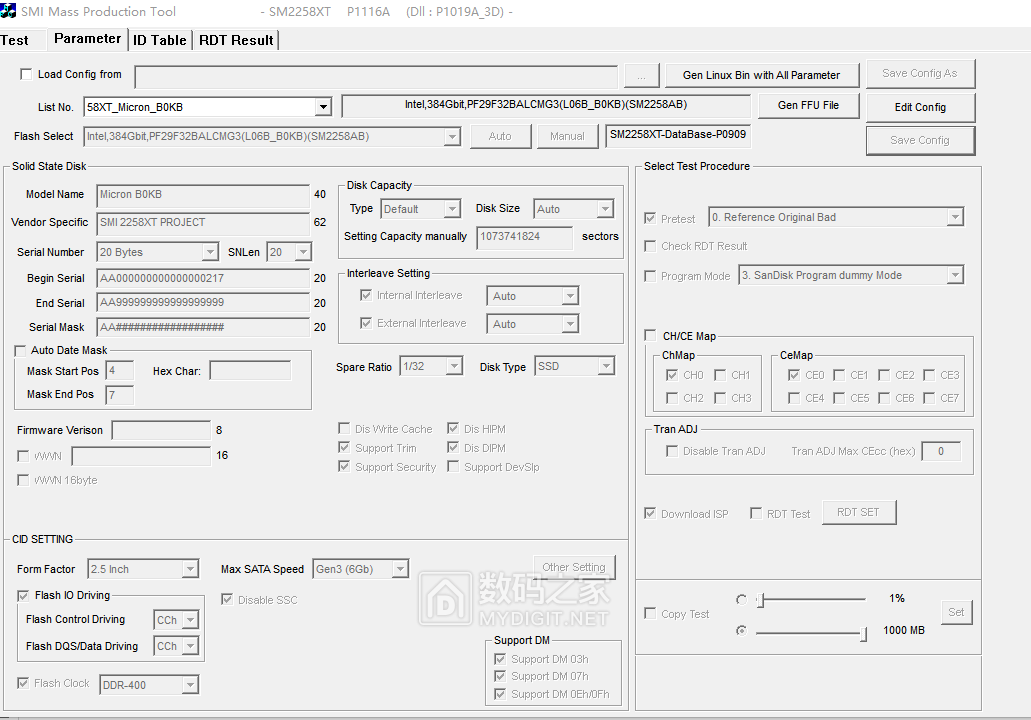Click the Other Setting button
1031x720 pixels.
pos(574,567)
